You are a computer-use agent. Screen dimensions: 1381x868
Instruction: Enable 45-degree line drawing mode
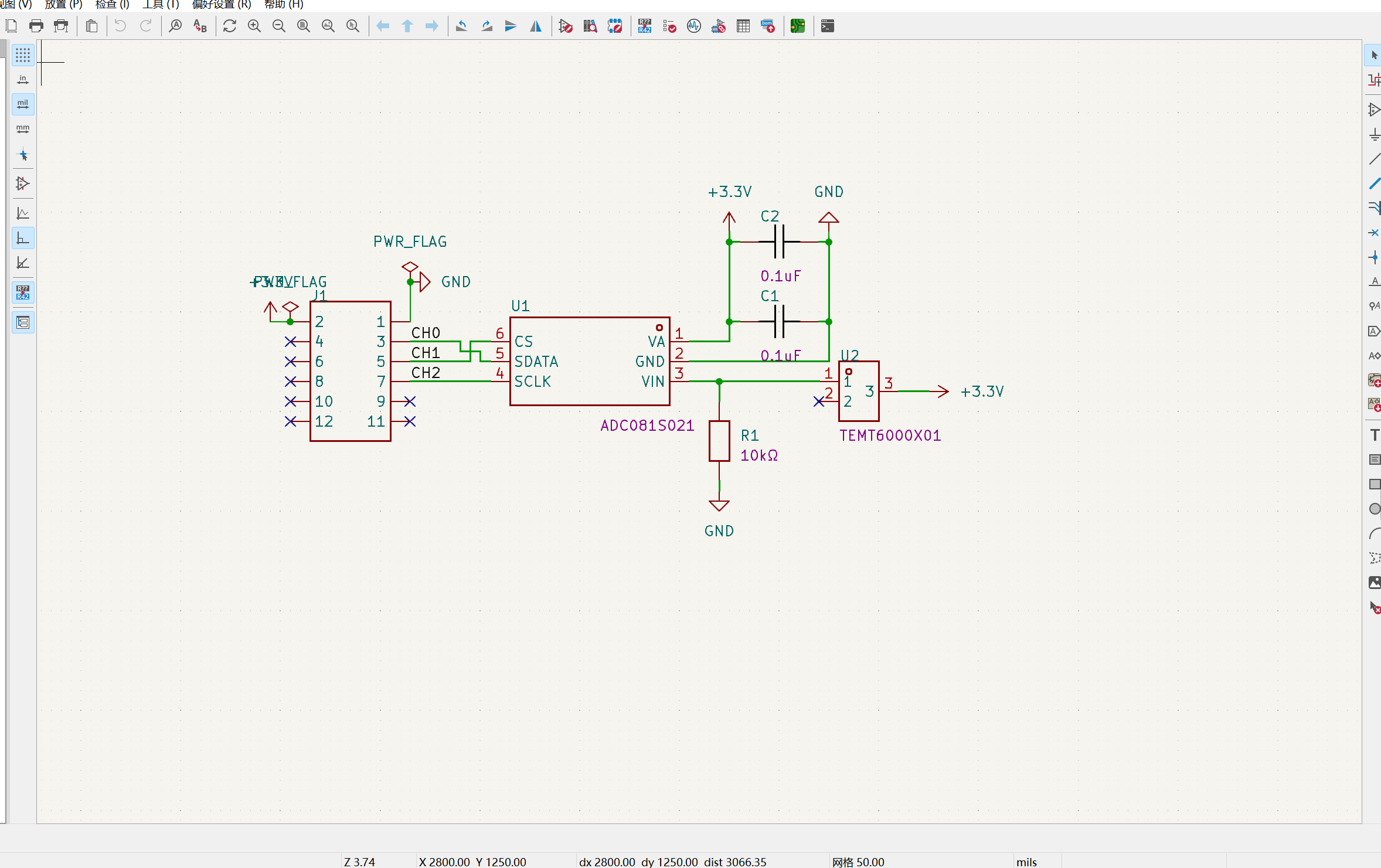23,263
